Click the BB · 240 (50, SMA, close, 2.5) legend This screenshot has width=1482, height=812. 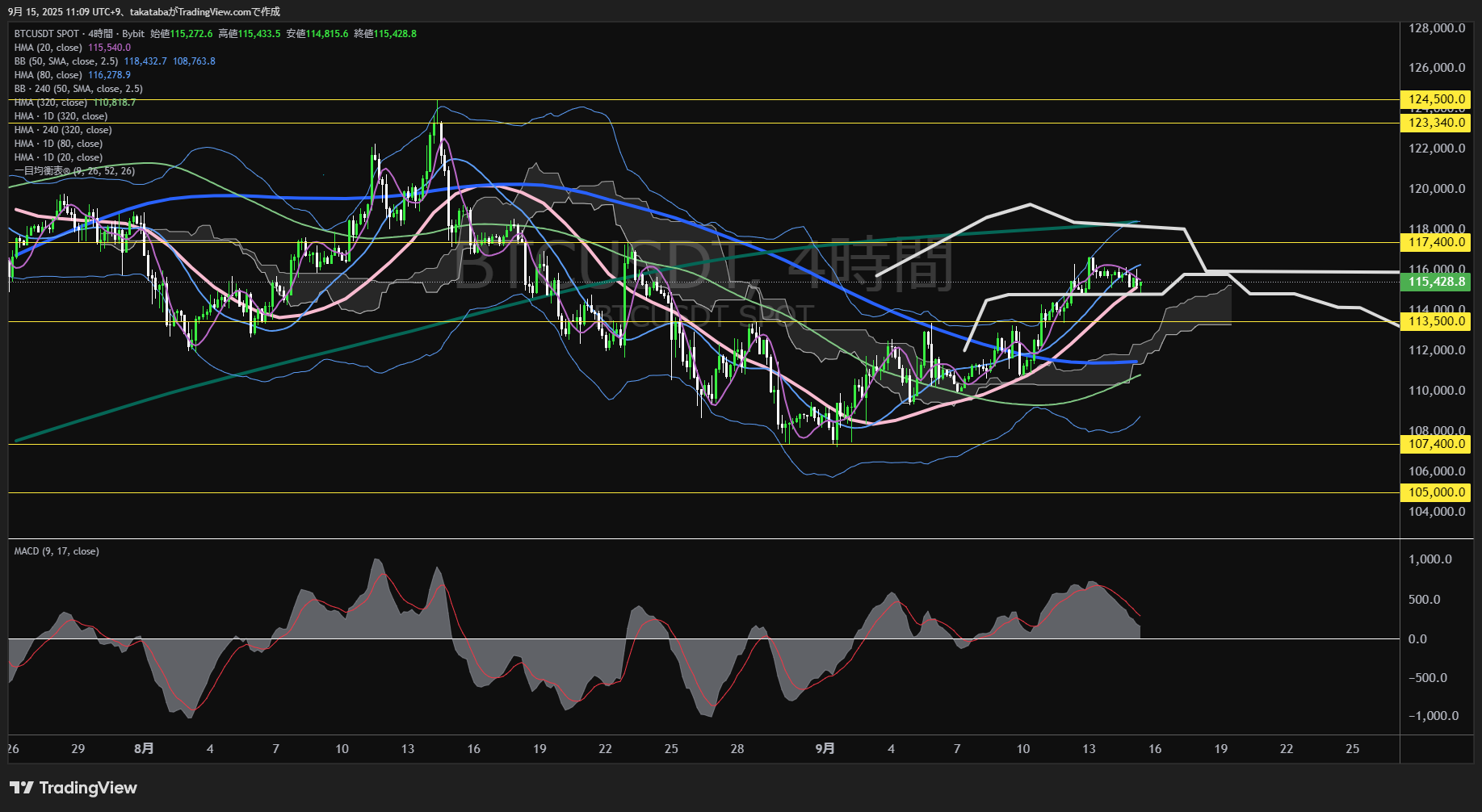pos(78,89)
